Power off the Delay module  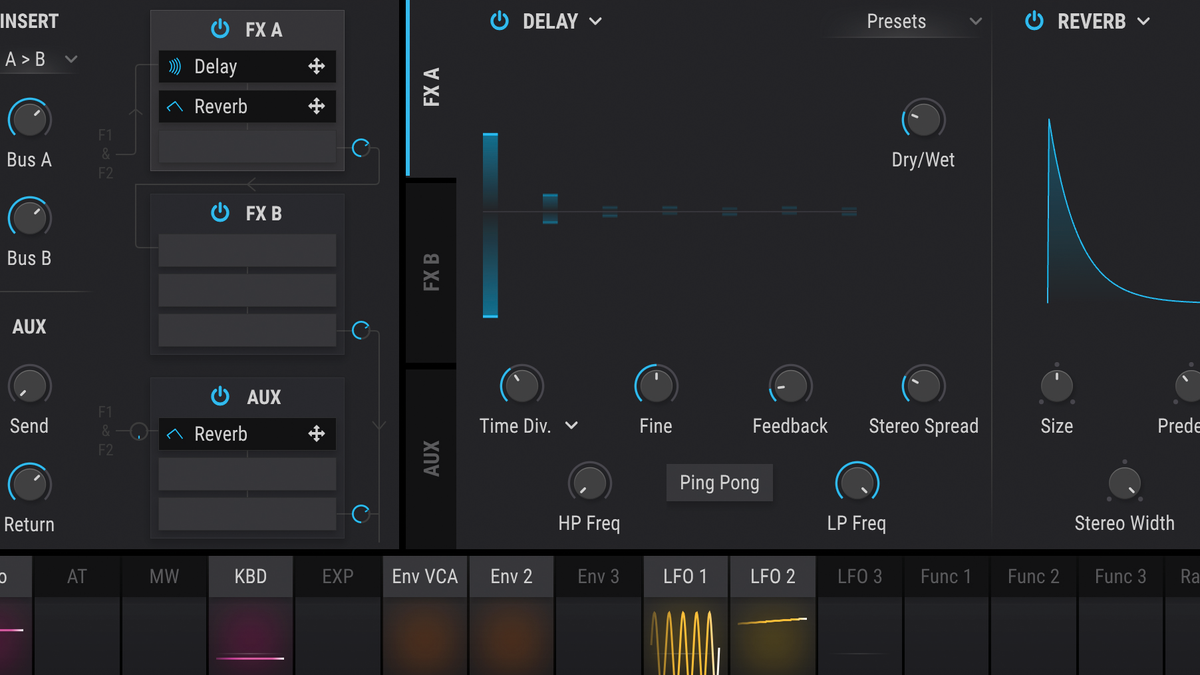coord(500,20)
